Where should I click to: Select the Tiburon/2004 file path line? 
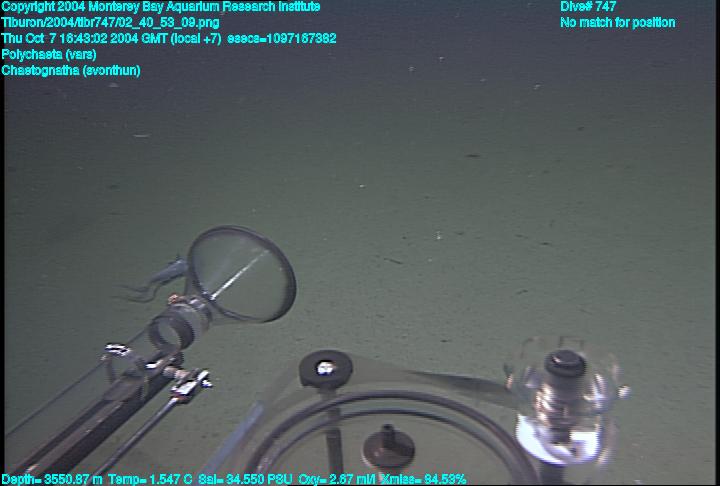[x=110, y=23]
